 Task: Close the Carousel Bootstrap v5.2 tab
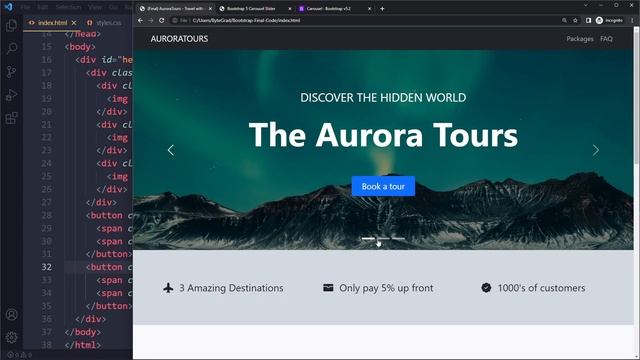pos(369,9)
